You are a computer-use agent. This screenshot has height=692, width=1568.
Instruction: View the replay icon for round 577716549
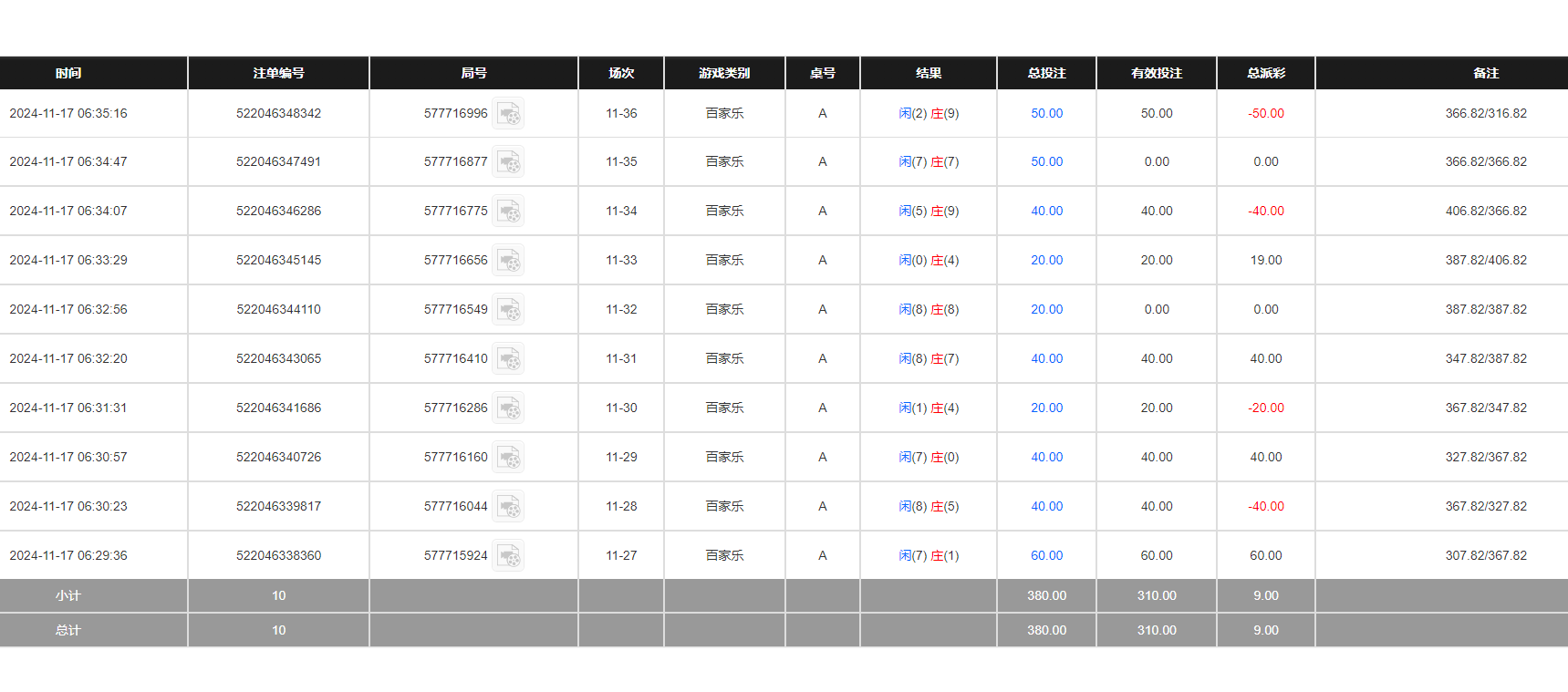(508, 310)
